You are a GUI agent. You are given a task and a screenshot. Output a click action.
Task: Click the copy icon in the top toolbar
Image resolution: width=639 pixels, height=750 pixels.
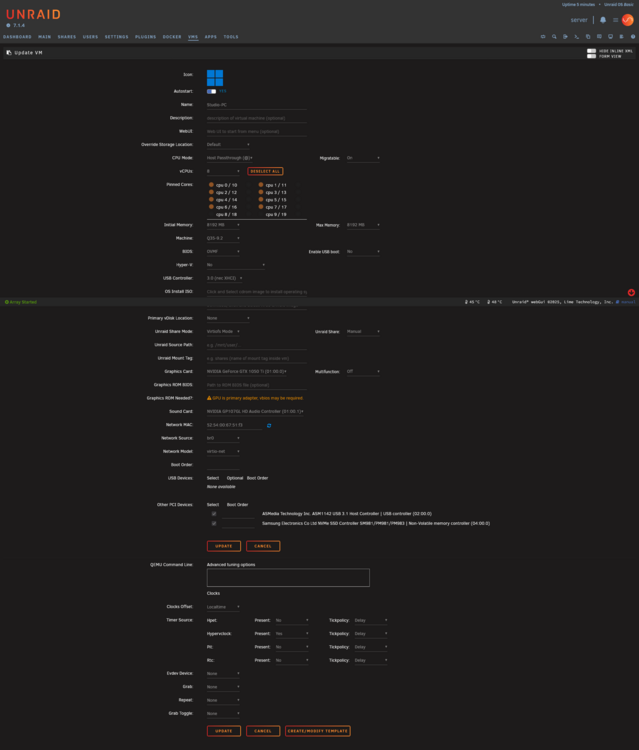click(x=588, y=37)
